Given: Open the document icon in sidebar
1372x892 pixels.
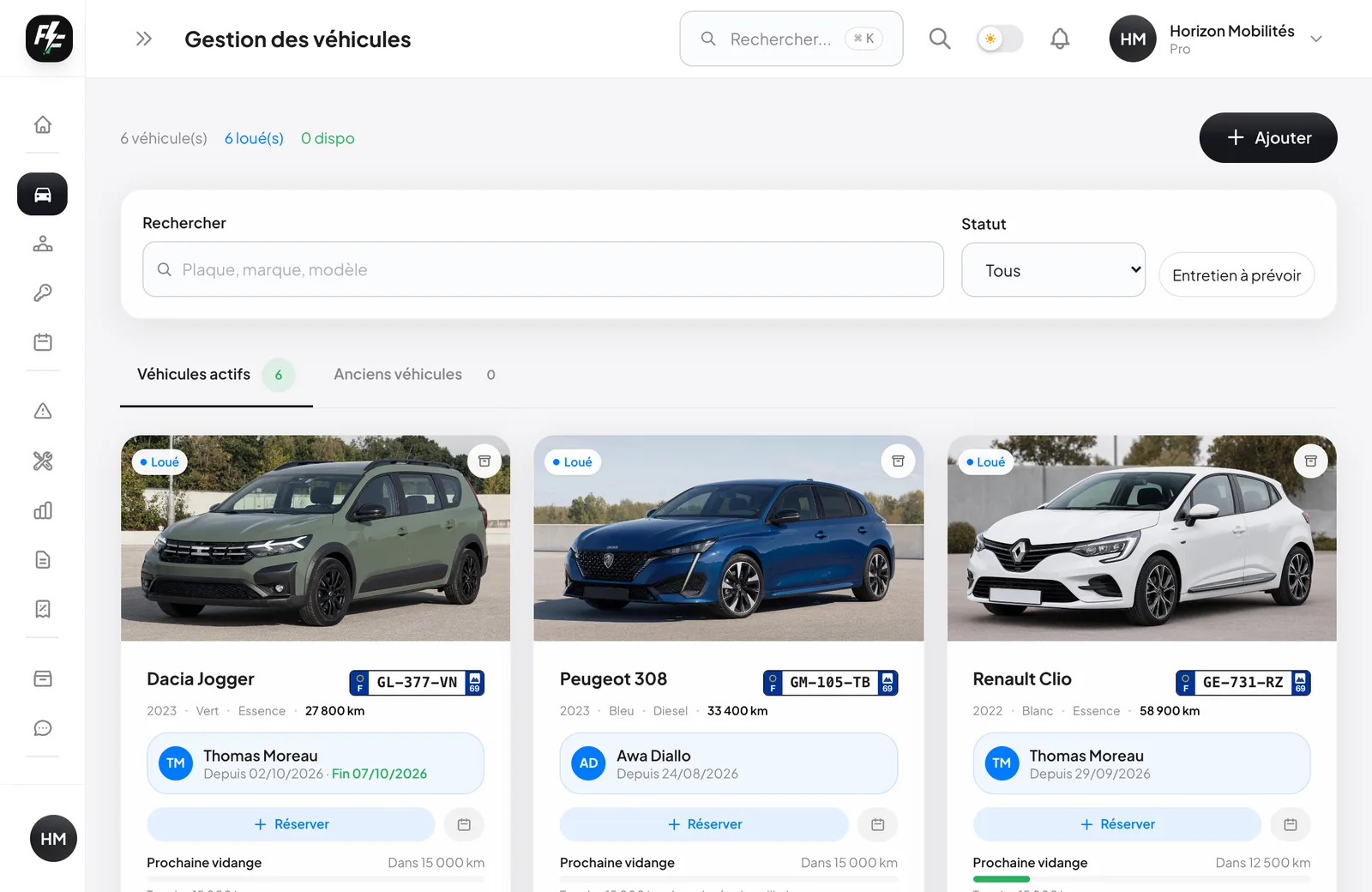Looking at the screenshot, I should click(43, 560).
